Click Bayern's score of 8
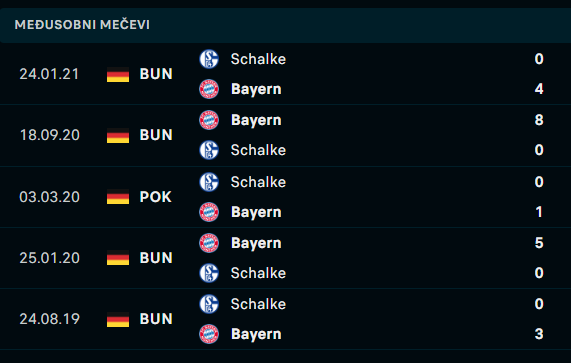571x363 pixels. tap(539, 120)
